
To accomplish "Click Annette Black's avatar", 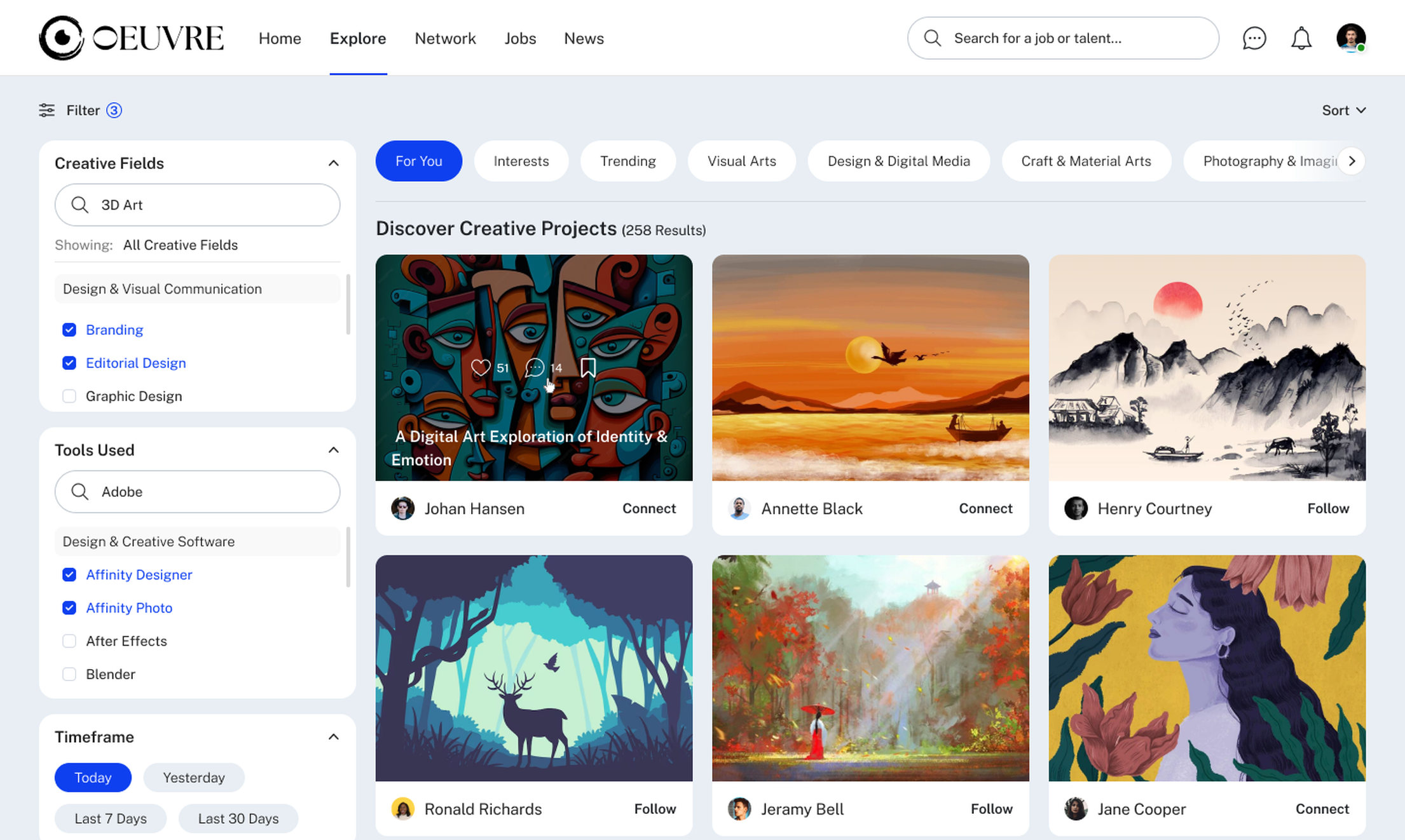I will pyautogui.click(x=739, y=508).
